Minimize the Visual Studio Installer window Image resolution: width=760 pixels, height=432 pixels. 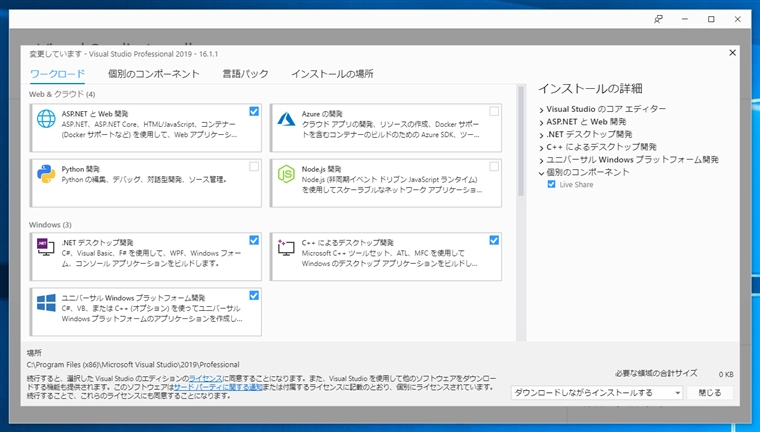684,19
